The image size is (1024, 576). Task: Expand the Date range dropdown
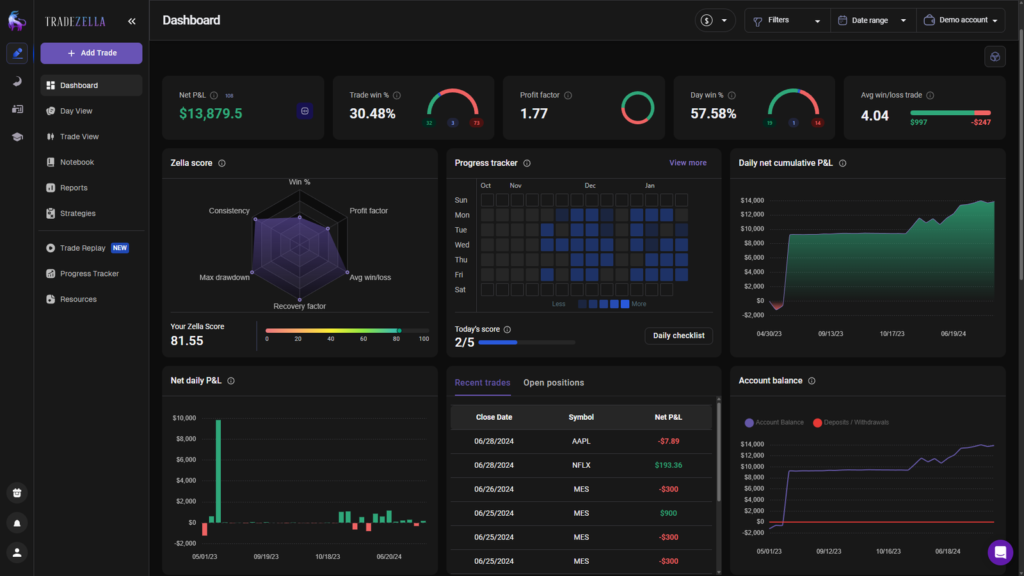click(873, 20)
